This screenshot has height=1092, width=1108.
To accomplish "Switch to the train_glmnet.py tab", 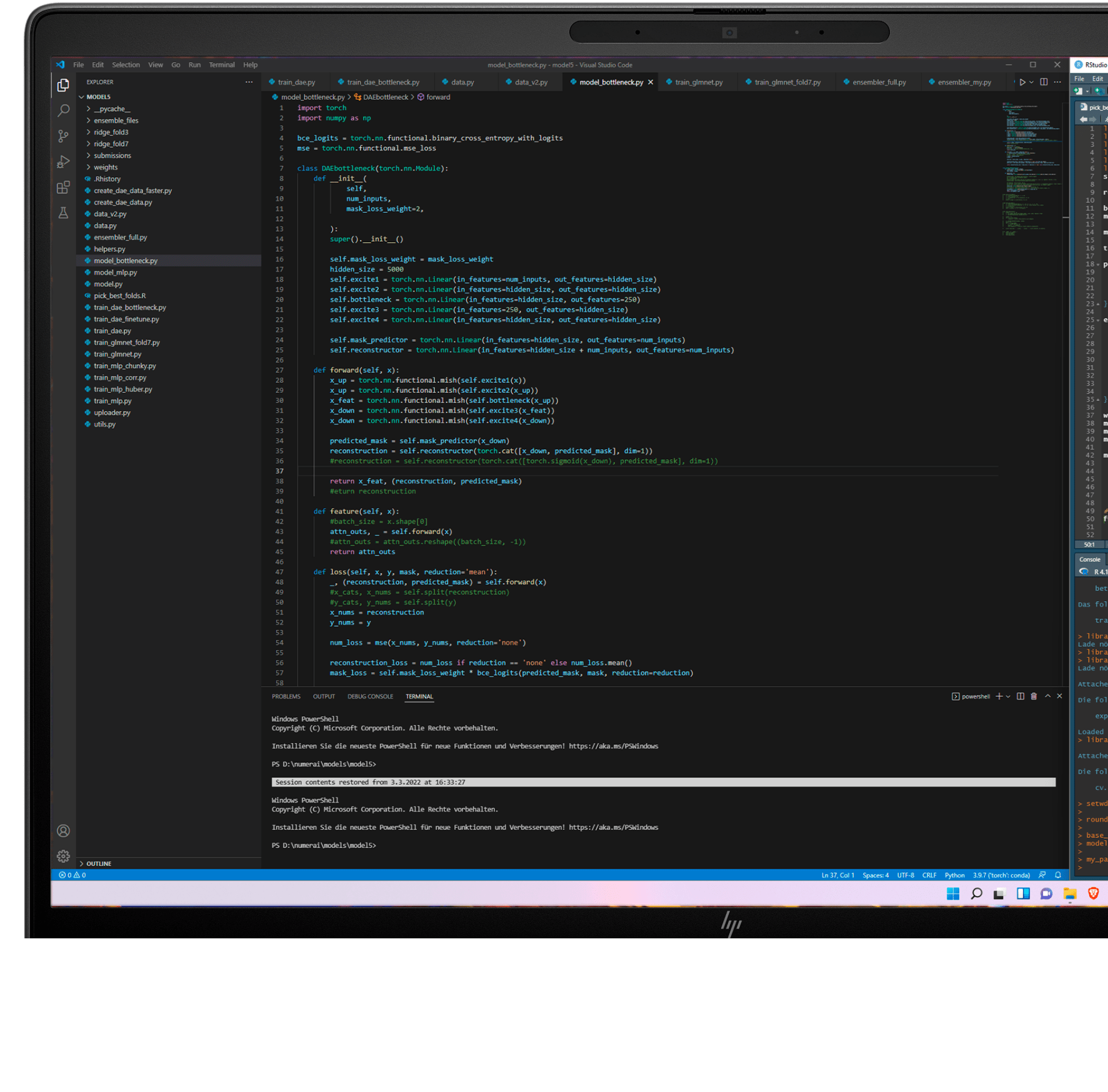I will pyautogui.click(x=698, y=82).
